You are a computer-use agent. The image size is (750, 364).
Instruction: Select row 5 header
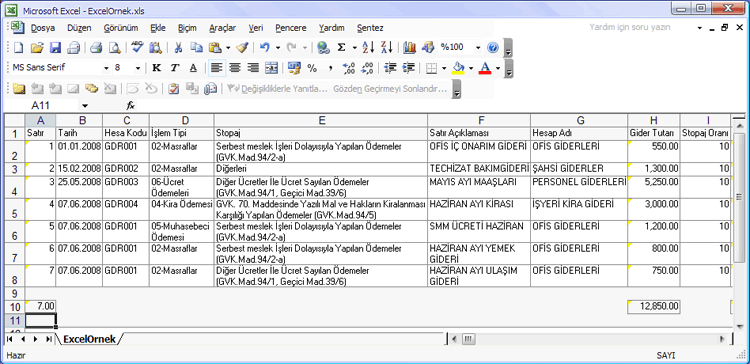[x=14, y=210]
